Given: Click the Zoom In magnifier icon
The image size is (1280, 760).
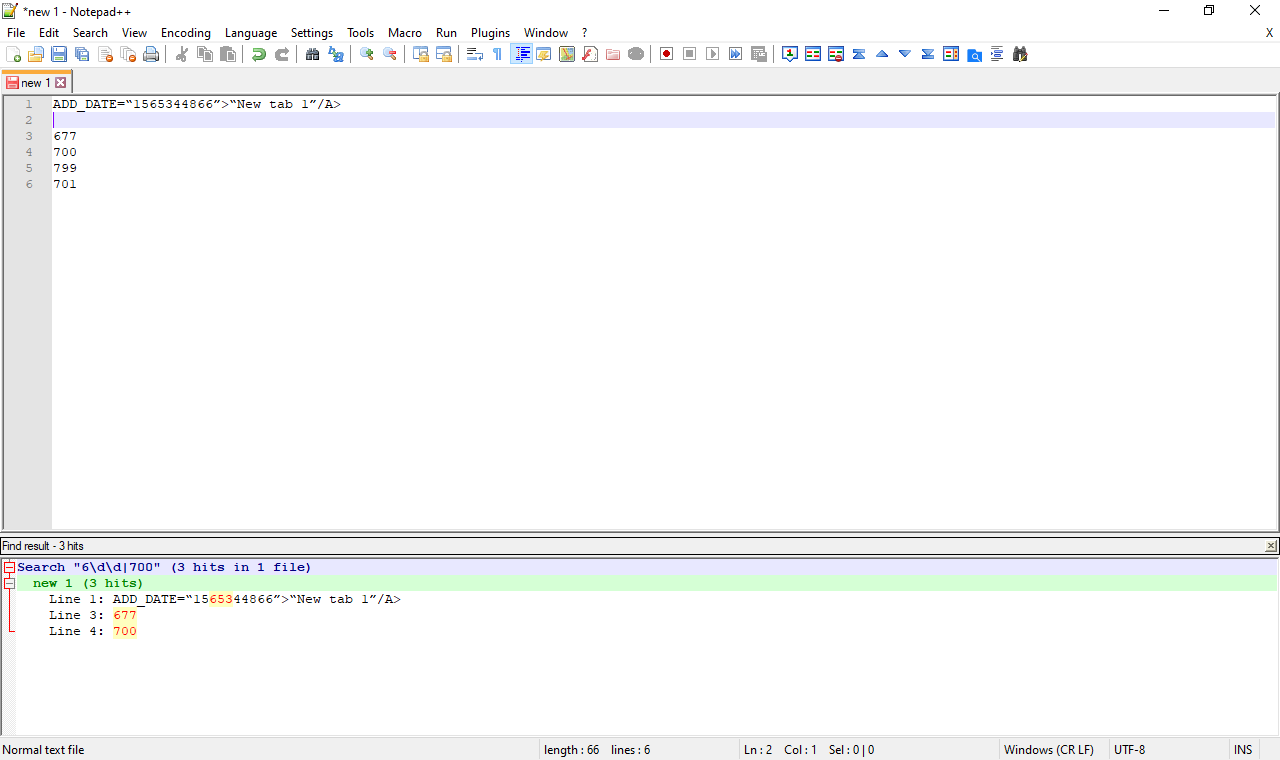Looking at the screenshot, I should pyautogui.click(x=367, y=54).
